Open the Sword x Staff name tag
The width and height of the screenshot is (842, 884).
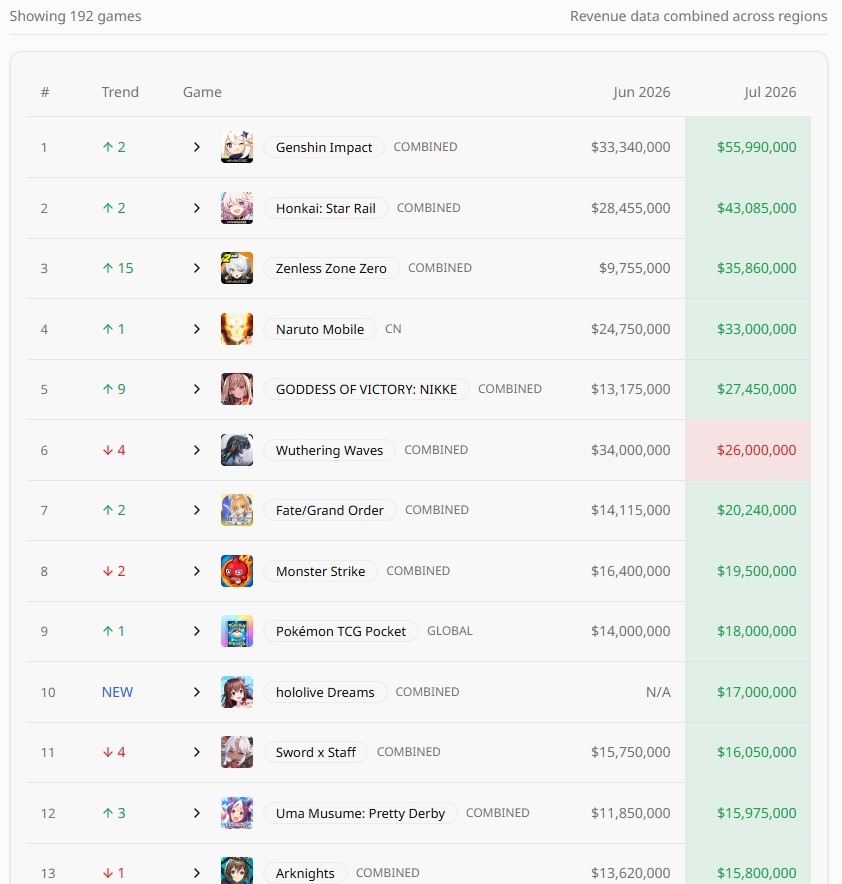click(316, 752)
